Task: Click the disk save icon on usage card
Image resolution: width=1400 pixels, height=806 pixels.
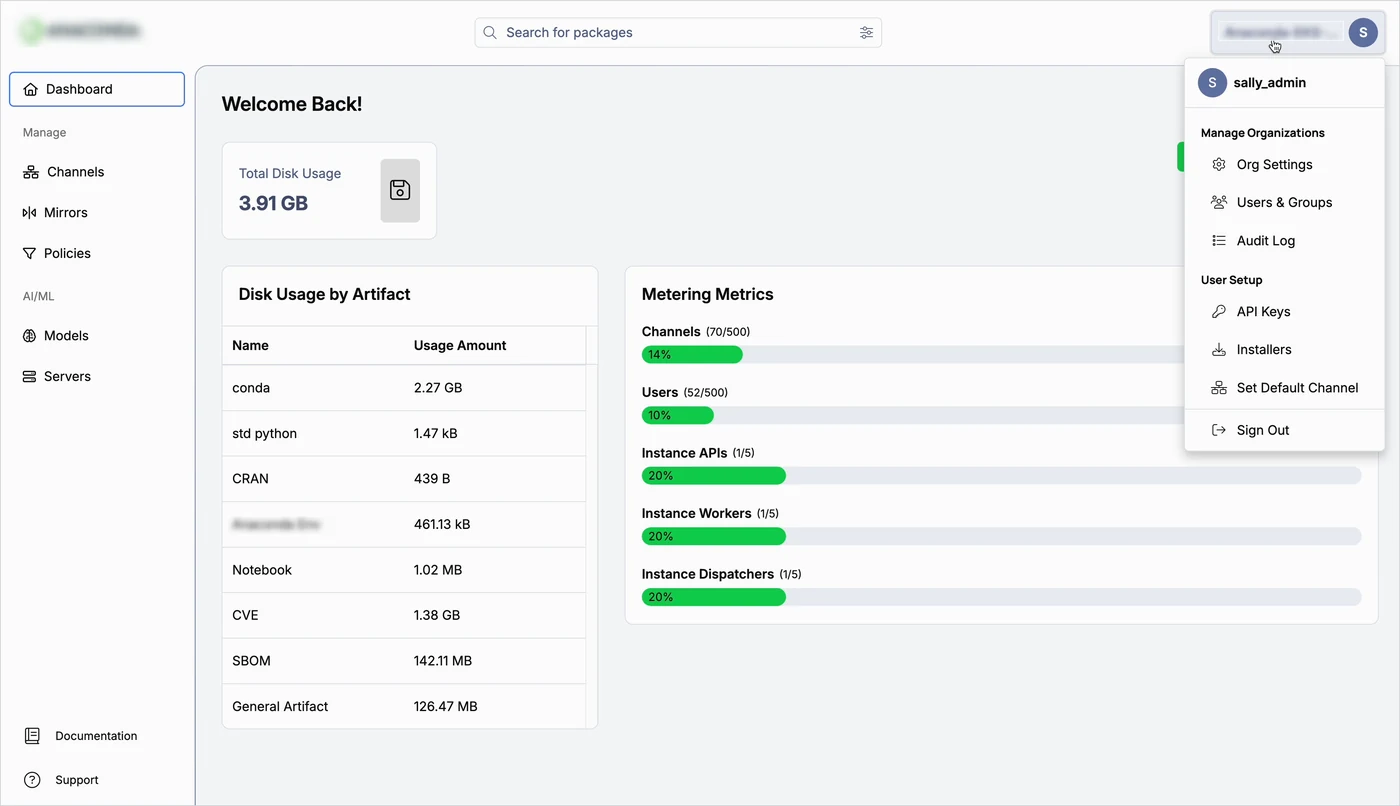Action: coord(400,190)
